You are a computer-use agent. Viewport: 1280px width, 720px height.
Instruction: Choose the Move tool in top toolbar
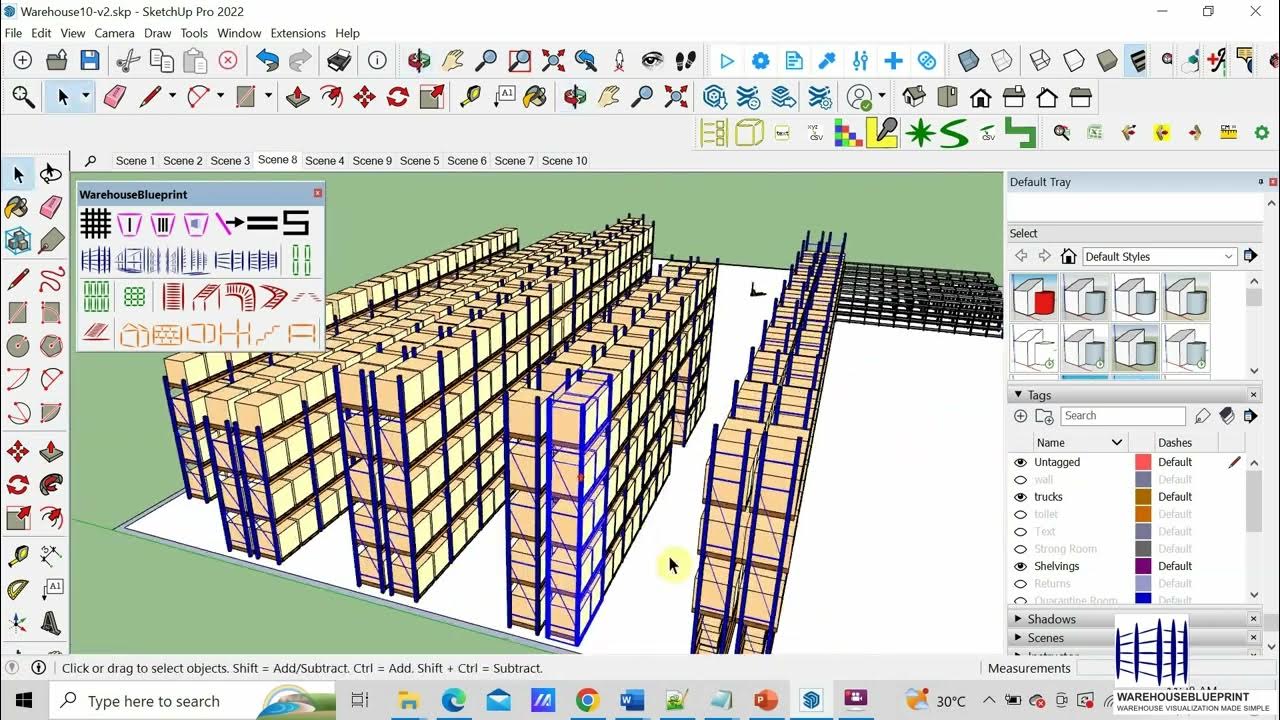click(364, 97)
